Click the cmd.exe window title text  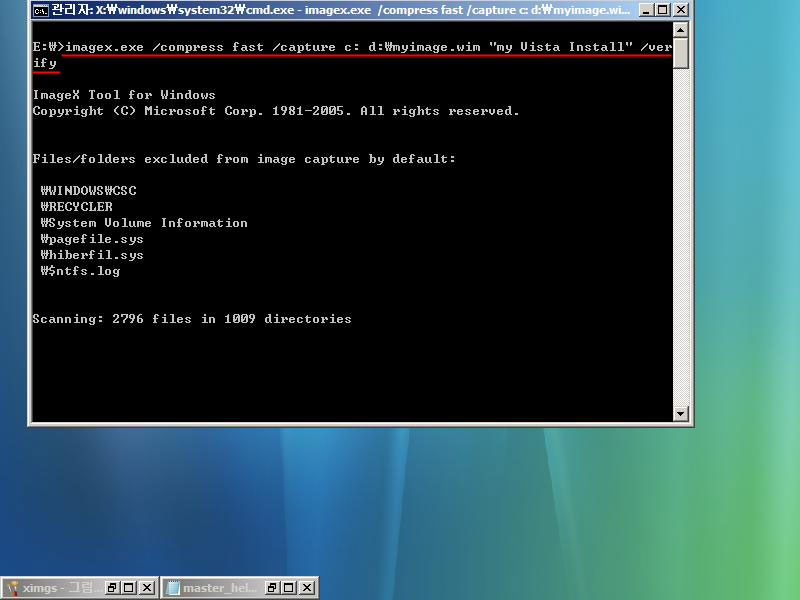tap(341, 10)
